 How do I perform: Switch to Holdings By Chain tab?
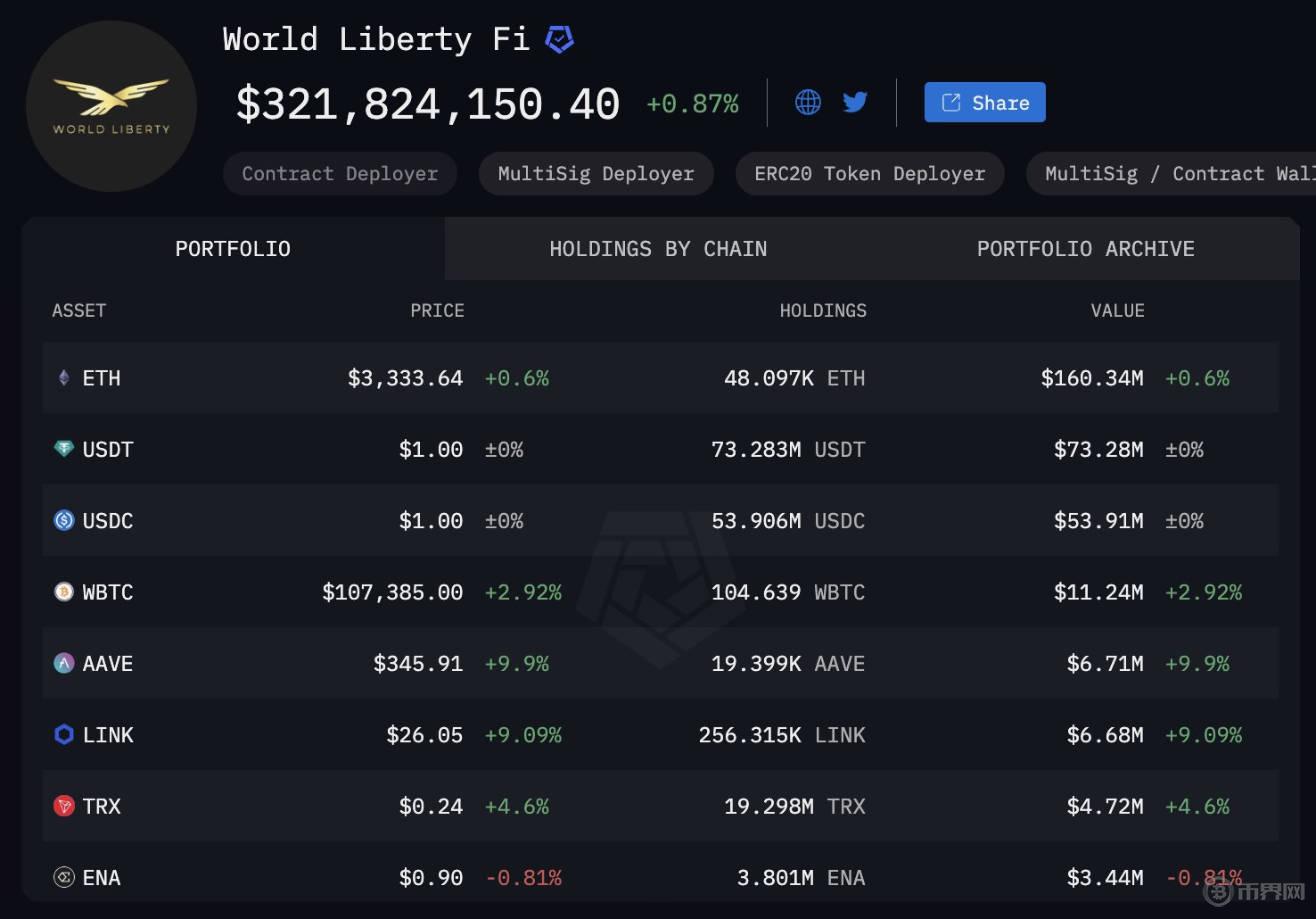click(658, 249)
